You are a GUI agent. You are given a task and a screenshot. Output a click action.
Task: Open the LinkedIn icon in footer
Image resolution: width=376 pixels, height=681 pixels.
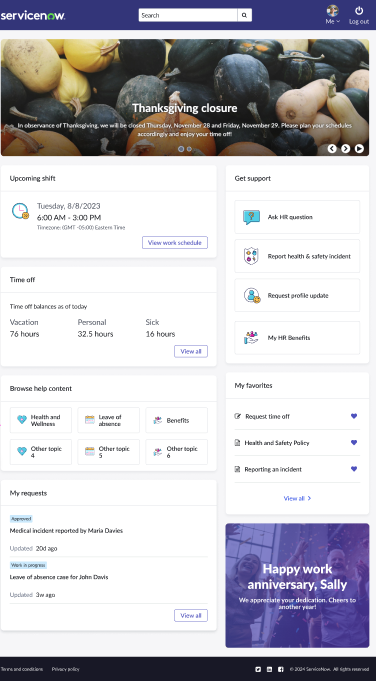(269, 669)
